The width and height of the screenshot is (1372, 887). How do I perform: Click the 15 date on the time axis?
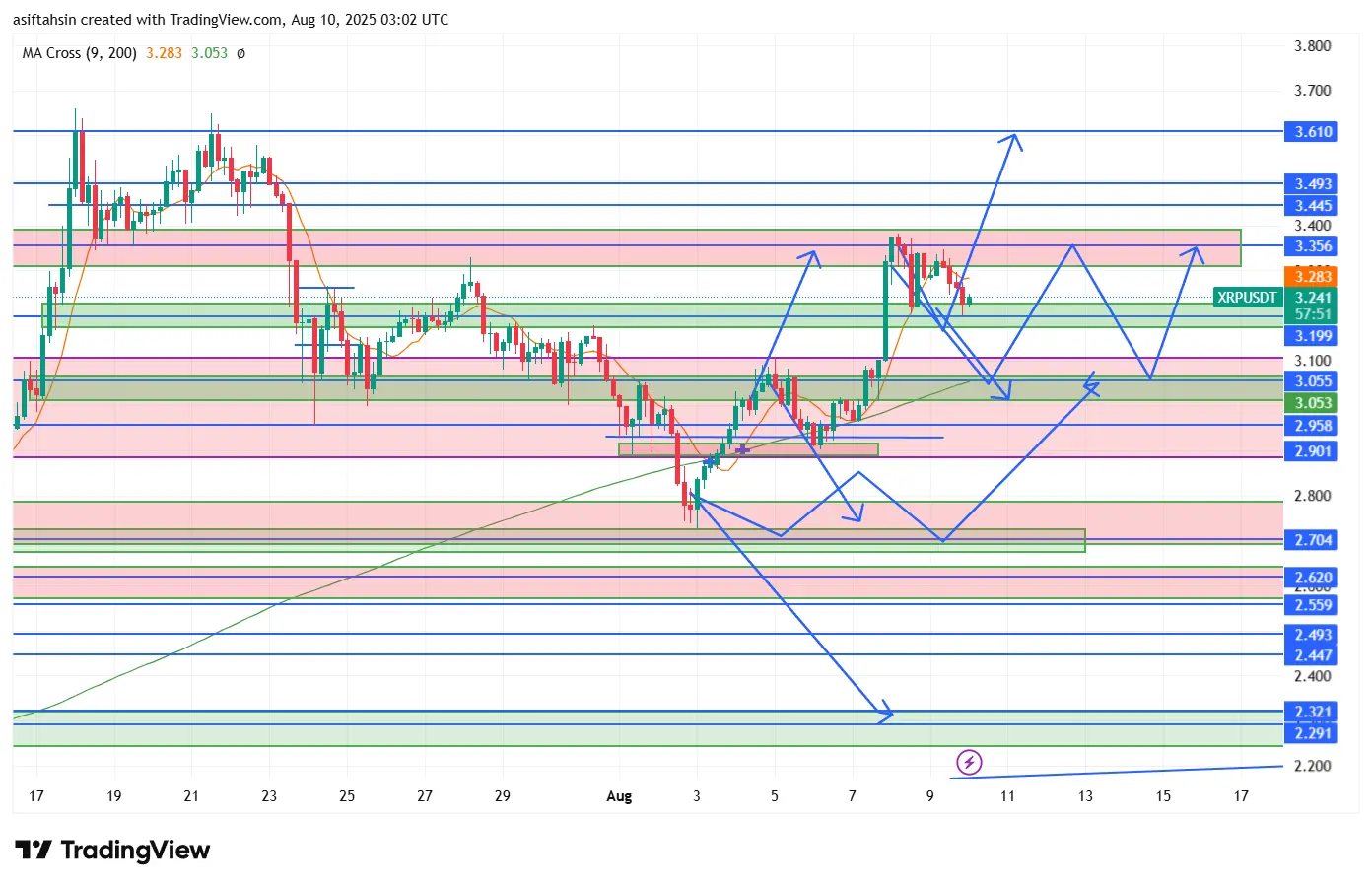(1163, 796)
